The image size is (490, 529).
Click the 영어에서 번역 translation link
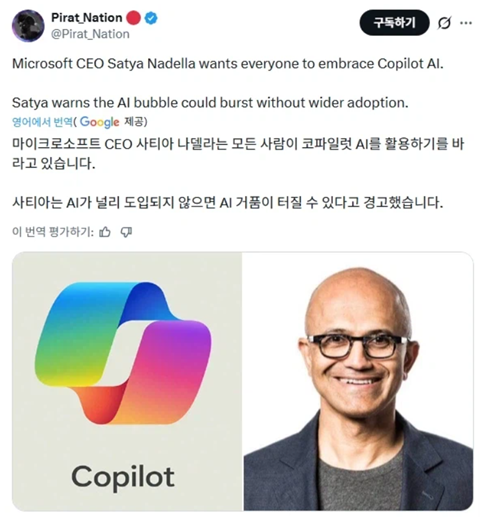(x=42, y=122)
